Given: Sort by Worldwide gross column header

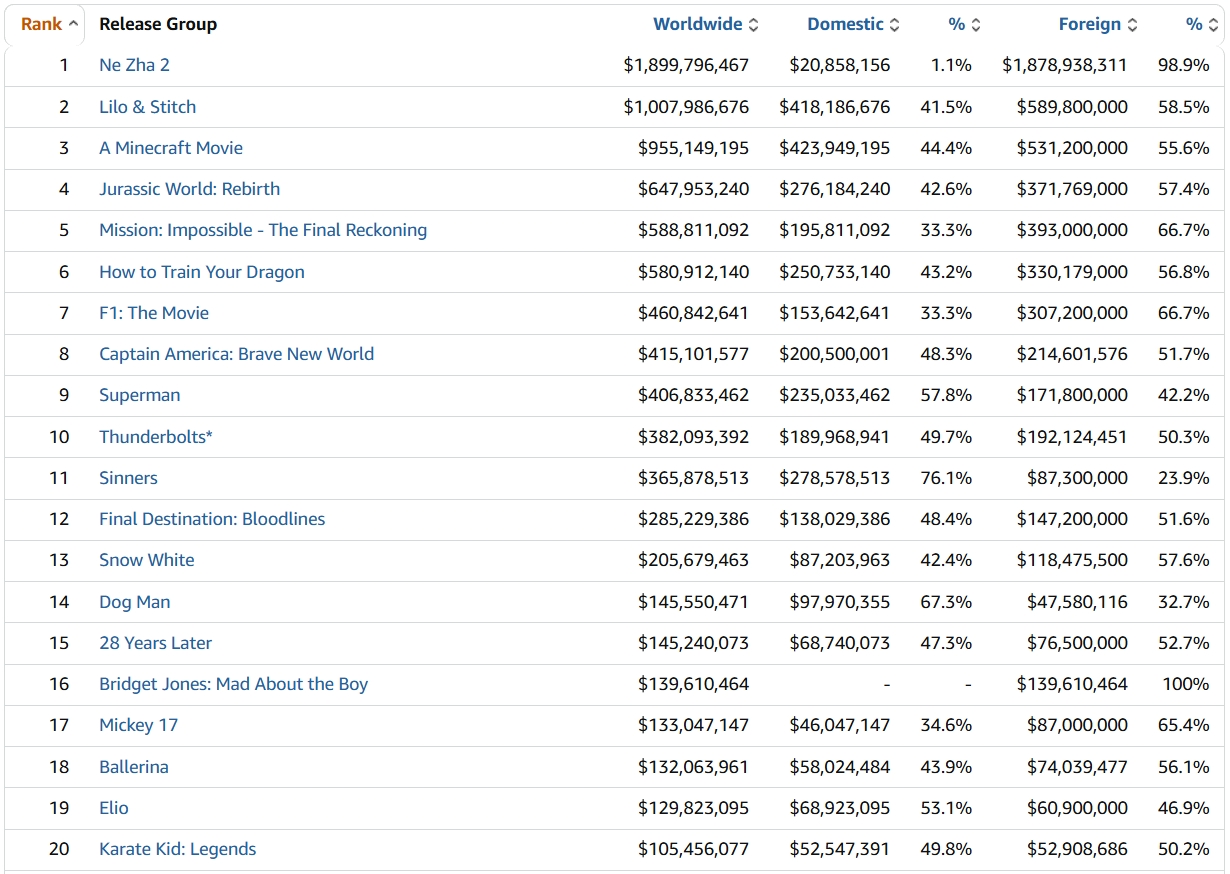Looking at the screenshot, I should pos(706,24).
